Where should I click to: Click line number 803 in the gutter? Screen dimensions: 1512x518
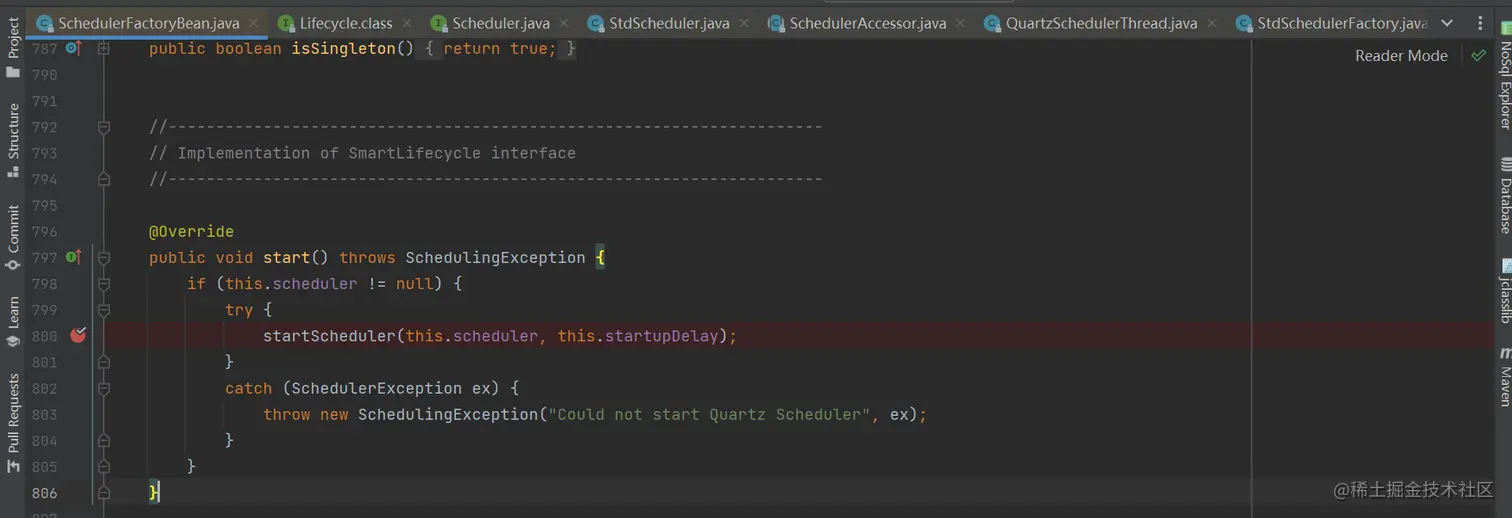click(44, 414)
